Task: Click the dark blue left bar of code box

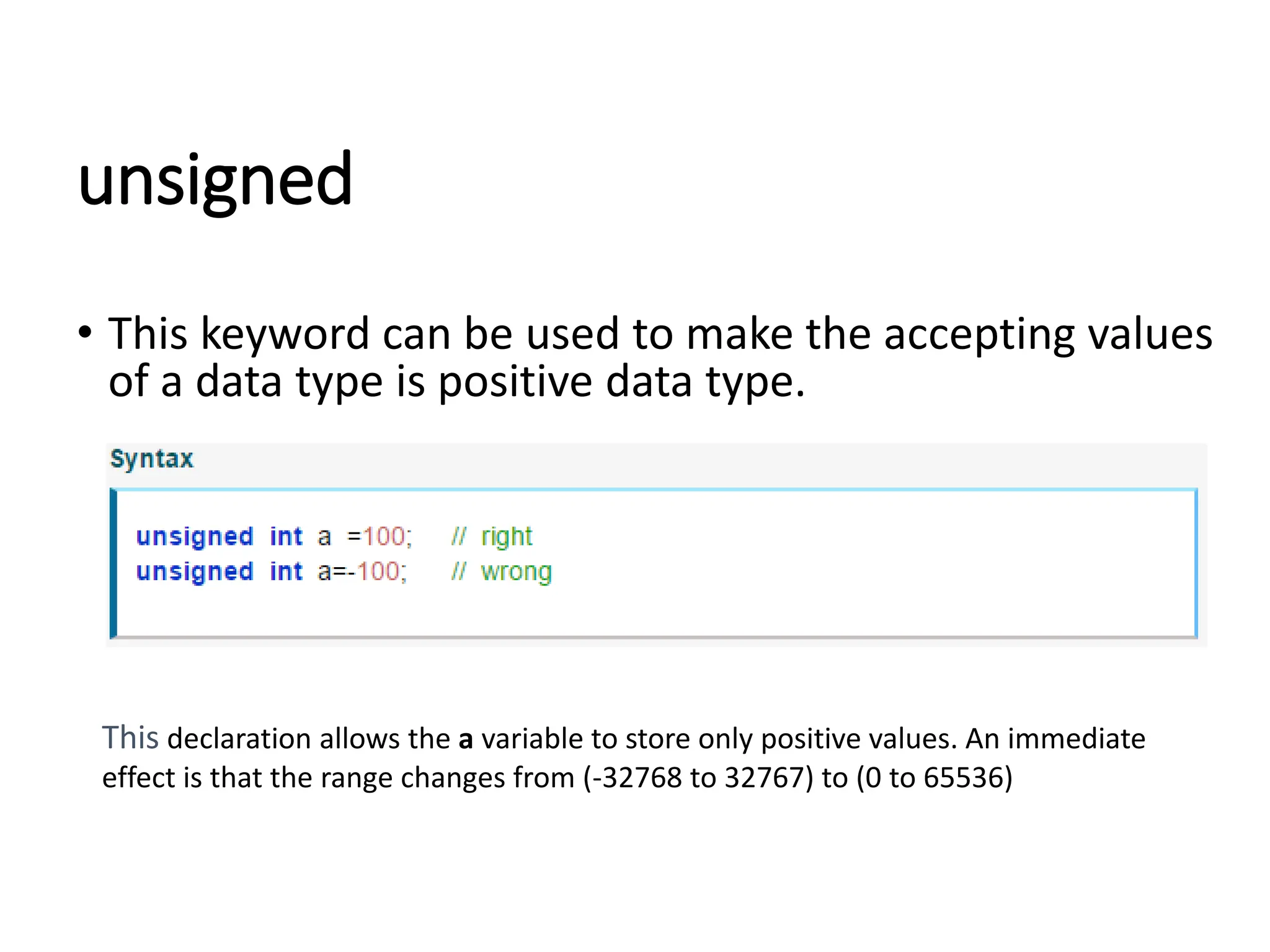Action: coord(113,563)
